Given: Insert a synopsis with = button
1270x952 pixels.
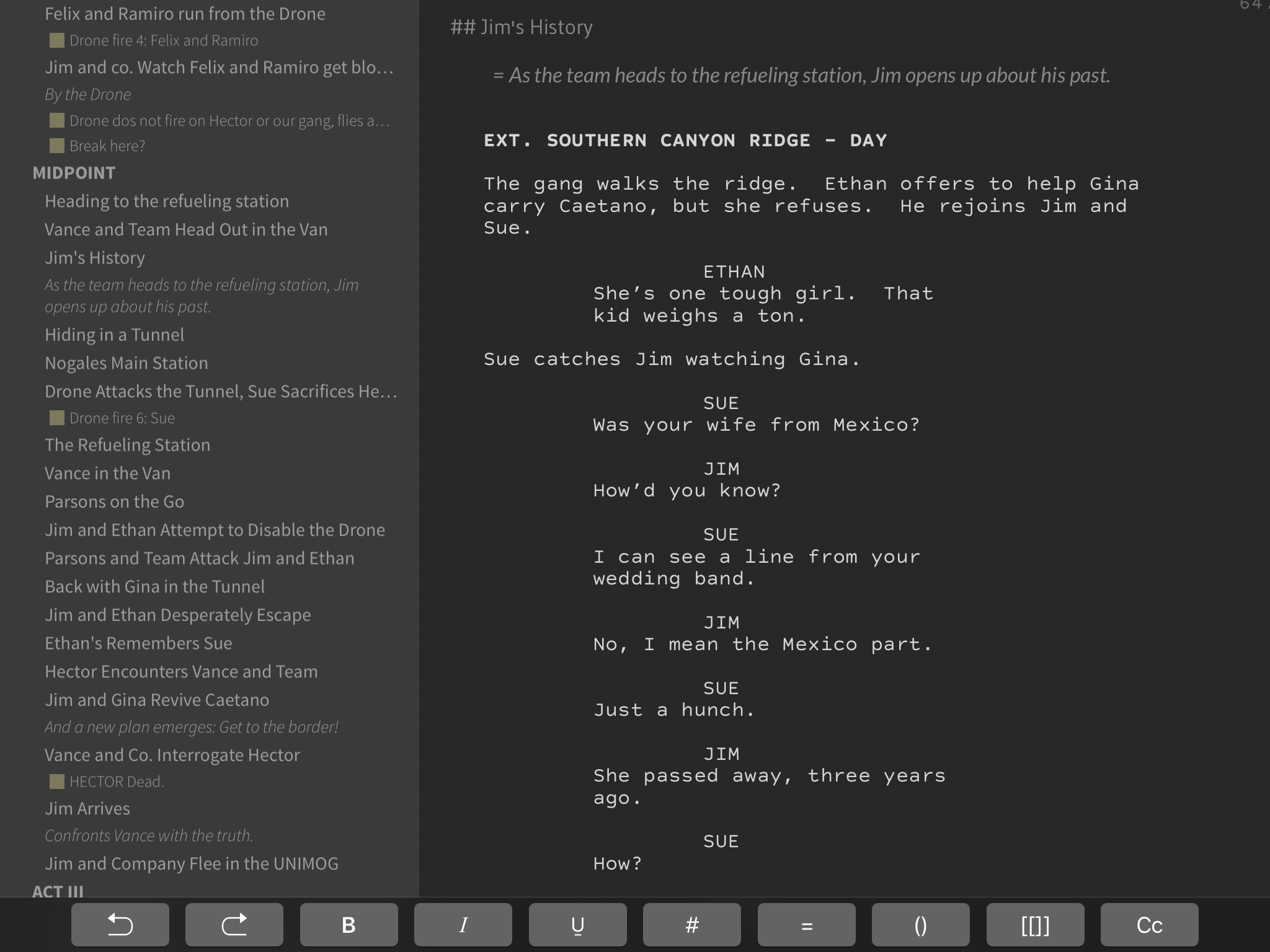Looking at the screenshot, I should pyautogui.click(x=806, y=925).
